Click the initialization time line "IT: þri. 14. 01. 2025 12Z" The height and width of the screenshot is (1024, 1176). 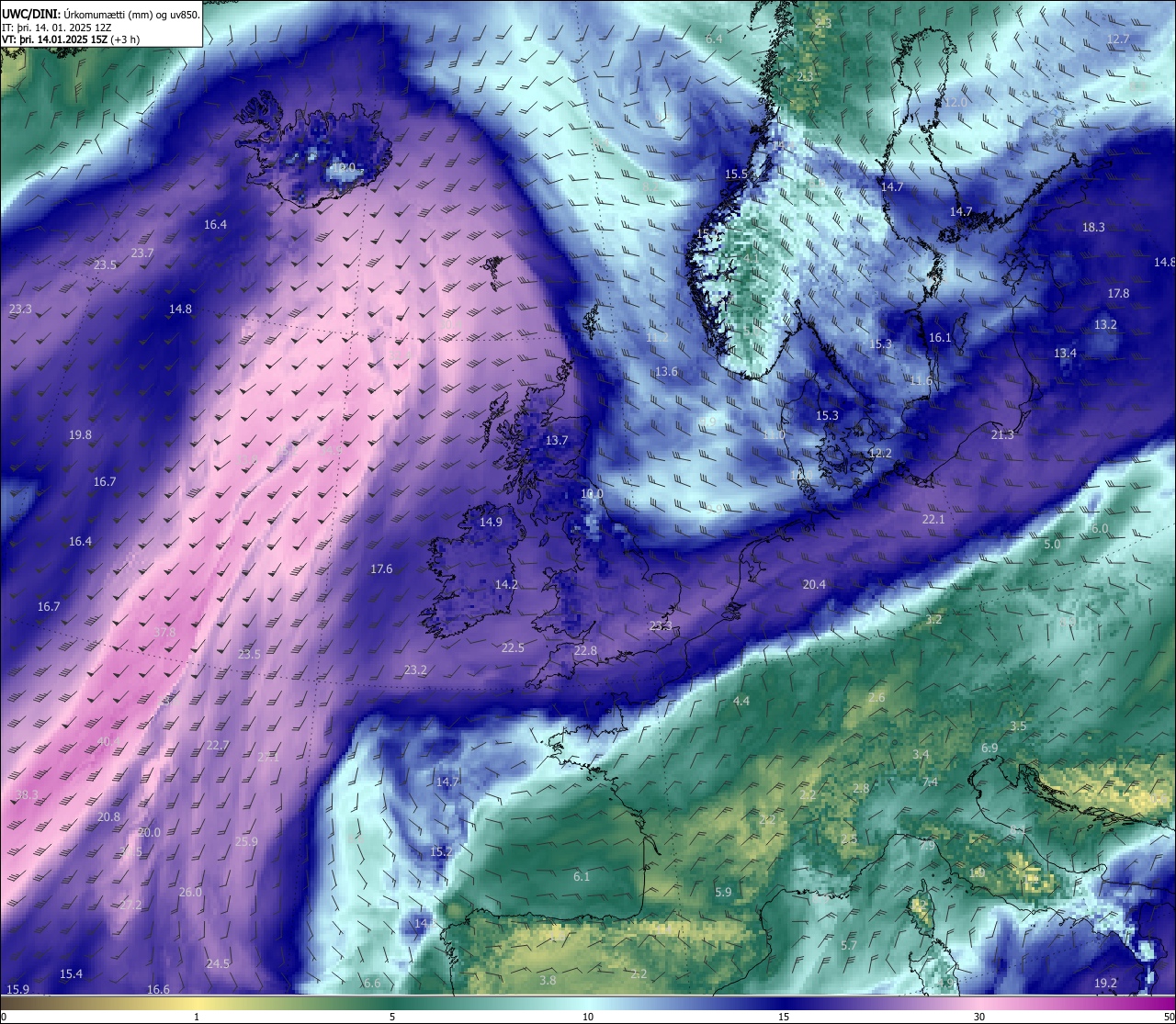[57, 28]
